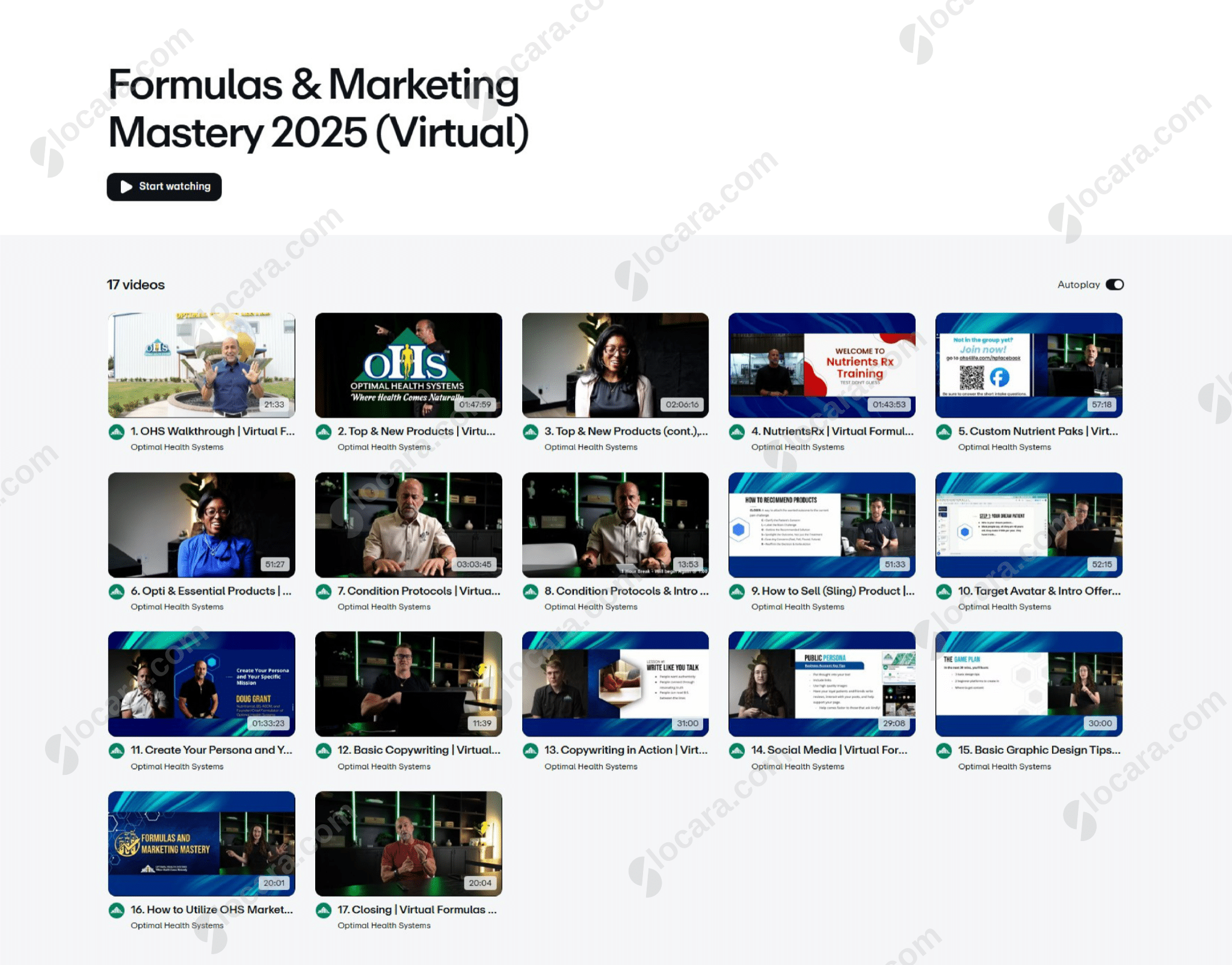Open the How to Sell (Sling) Product title
Image resolution: width=1232 pixels, height=965 pixels.
(x=832, y=591)
